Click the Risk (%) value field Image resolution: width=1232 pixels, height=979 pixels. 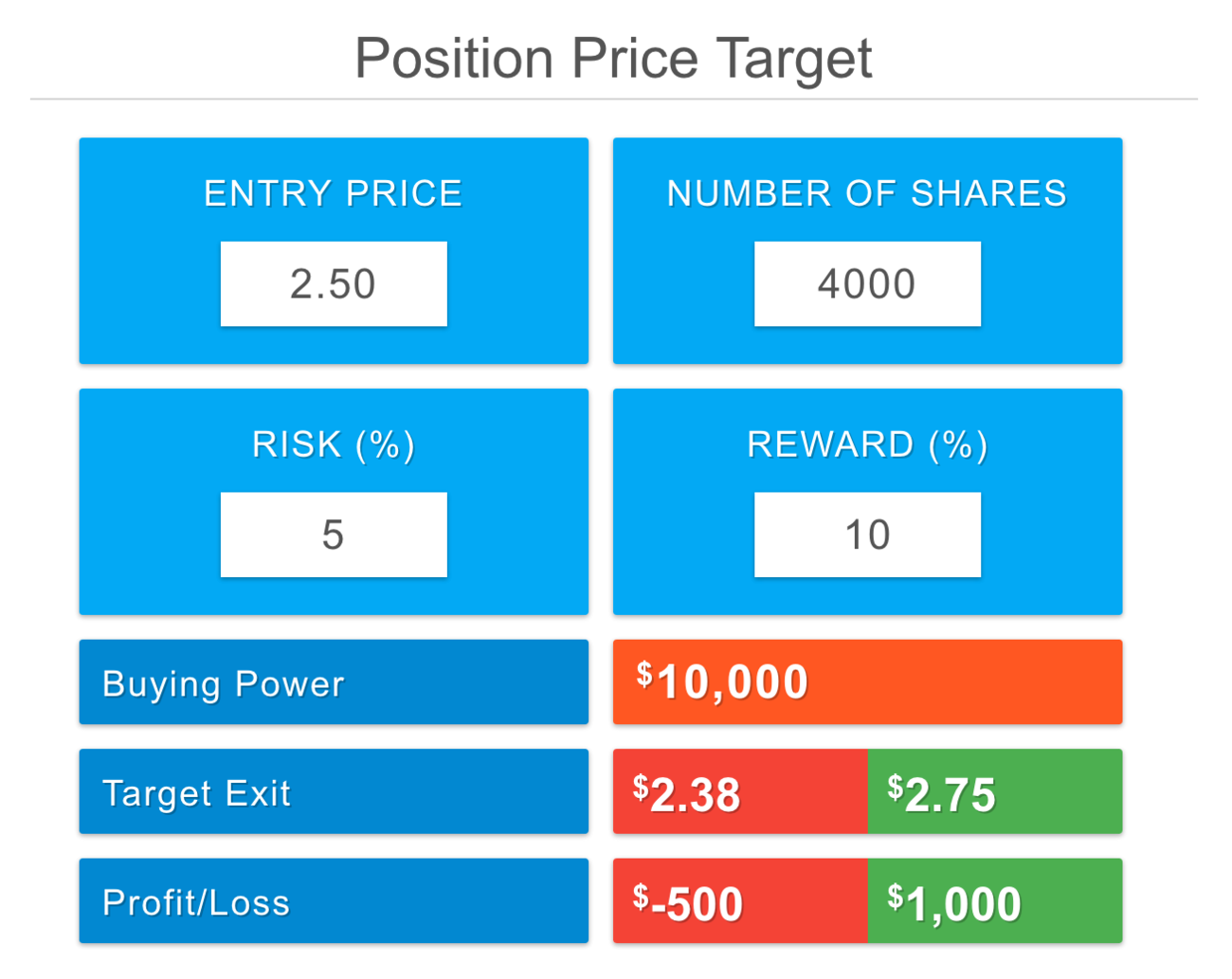[x=334, y=535]
